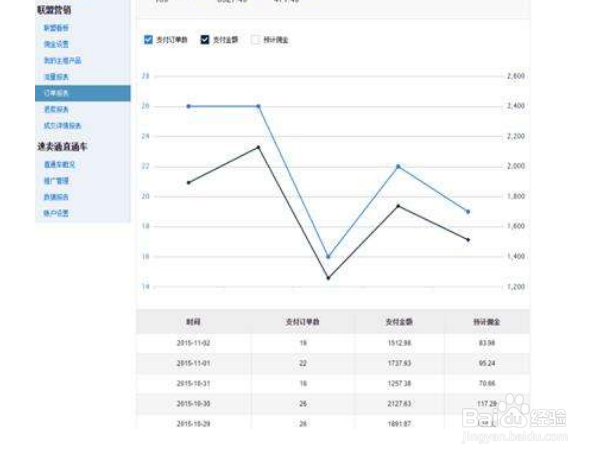Click the amount cell 1257.38
This screenshot has height=458, width=603.
399,383
